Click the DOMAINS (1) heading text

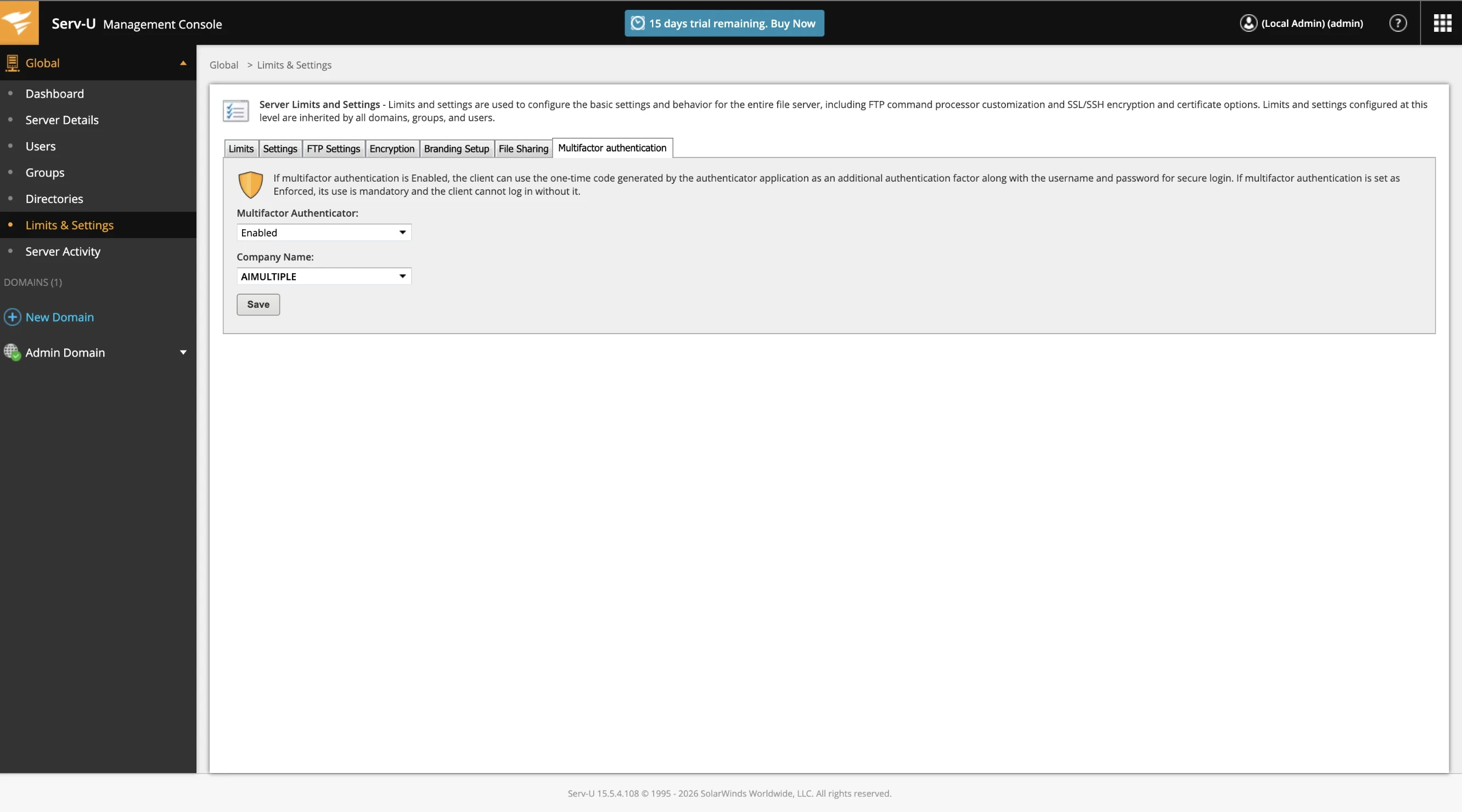33,282
